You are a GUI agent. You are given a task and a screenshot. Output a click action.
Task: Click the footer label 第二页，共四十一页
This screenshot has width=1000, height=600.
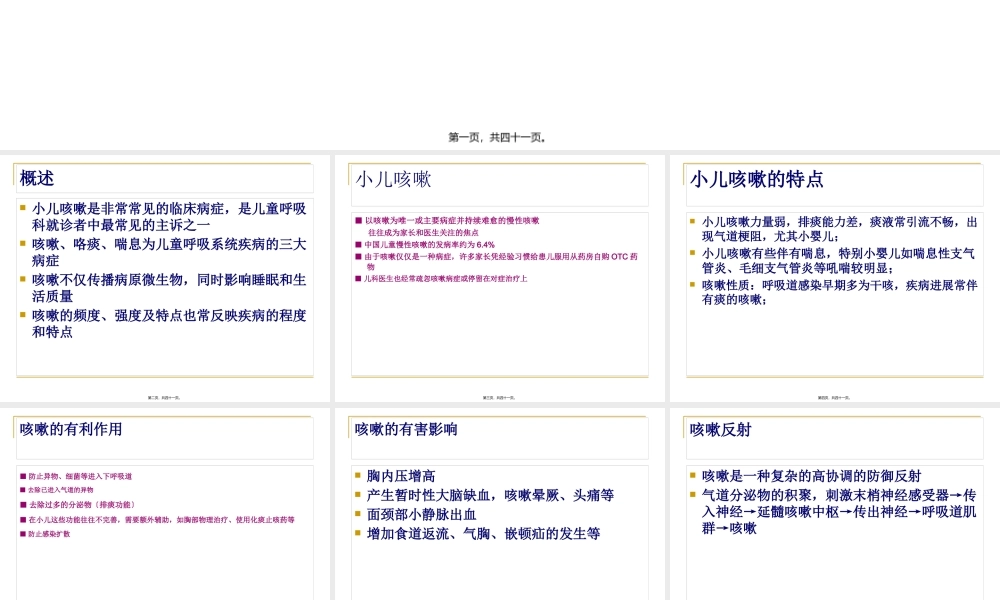165,396
